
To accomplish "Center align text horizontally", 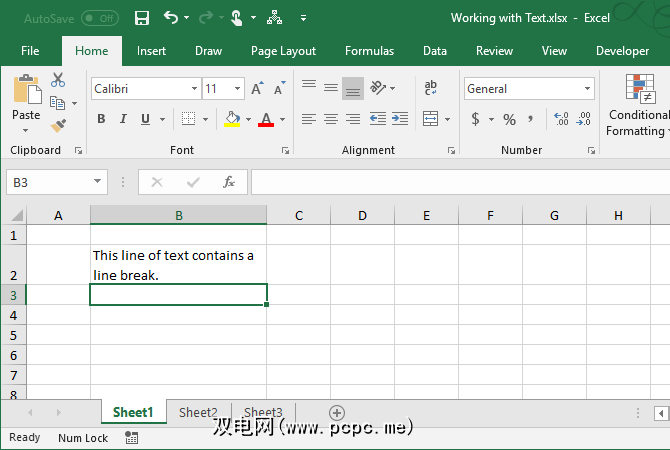I will [331, 119].
